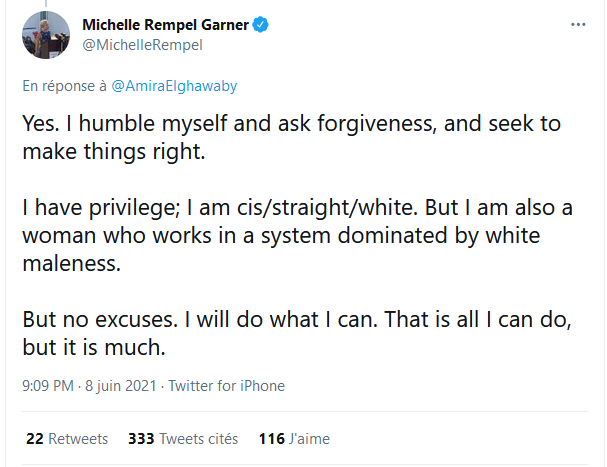Image resolution: width=607 pixels, height=467 pixels.
Task: Open the 'Twitter for iPhone' source link
Action: tap(227, 386)
